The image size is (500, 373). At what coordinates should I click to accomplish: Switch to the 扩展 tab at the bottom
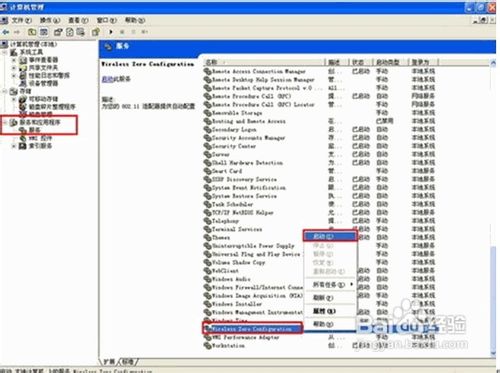coord(109,362)
